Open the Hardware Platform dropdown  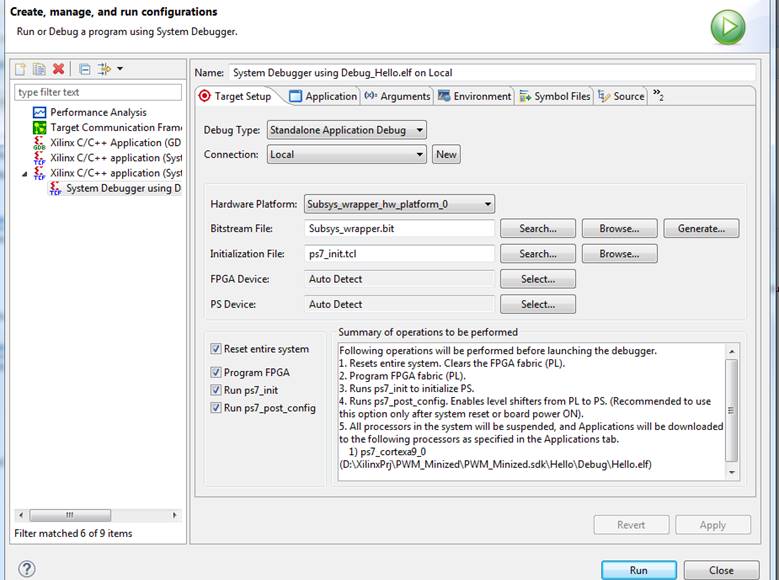click(x=399, y=204)
